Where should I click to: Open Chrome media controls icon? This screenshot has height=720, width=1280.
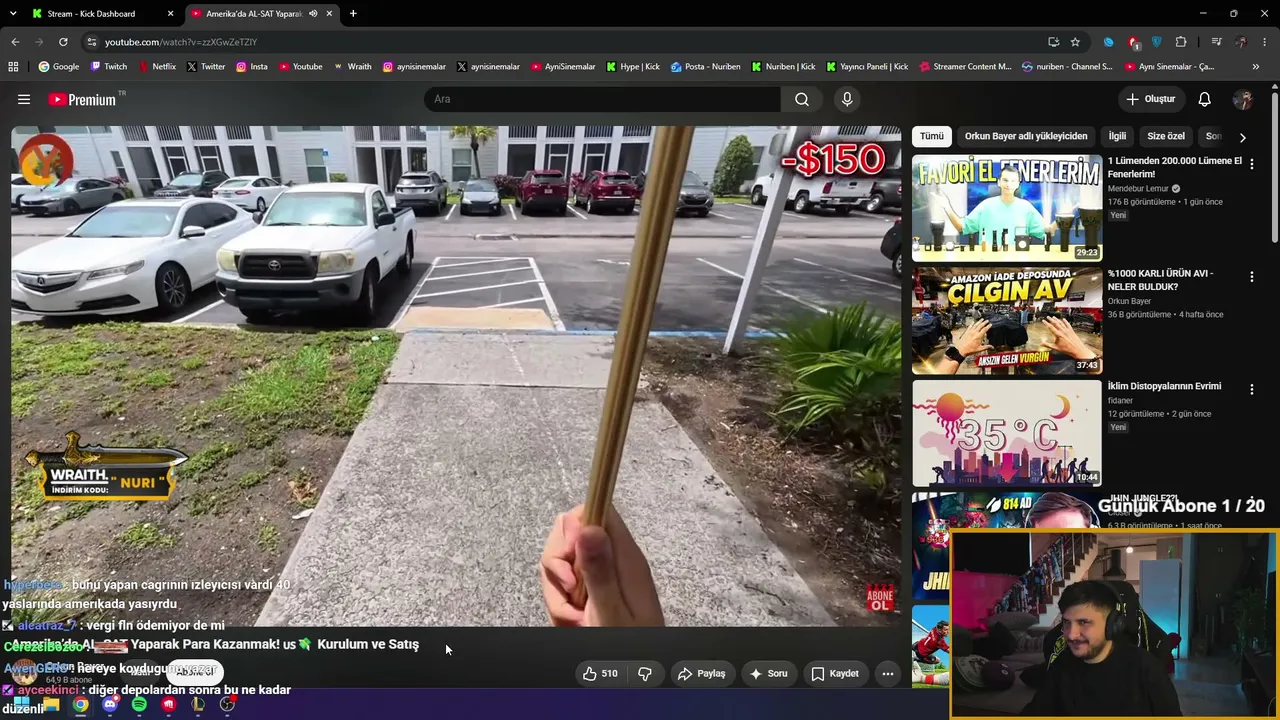point(1216,42)
